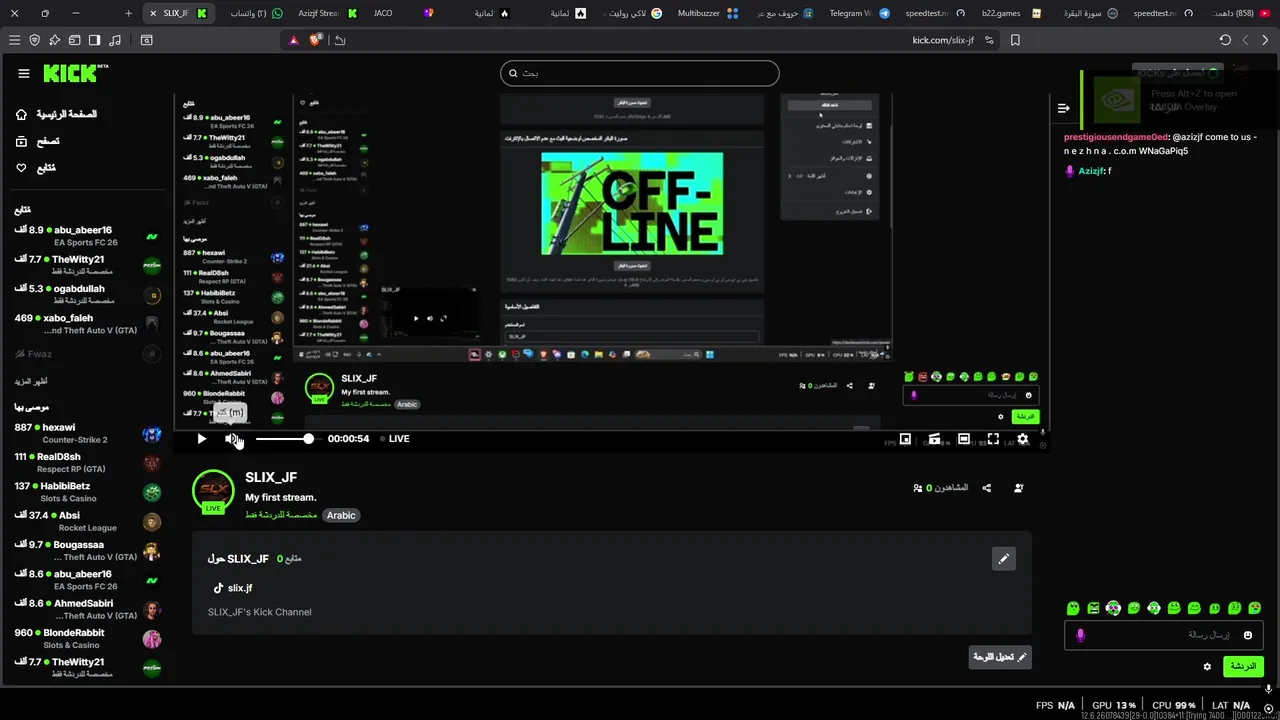Image resolution: width=1280 pixels, height=720 pixels.
Task: Open the Following (متابع) sidebar item
Action: [x=35, y=168]
